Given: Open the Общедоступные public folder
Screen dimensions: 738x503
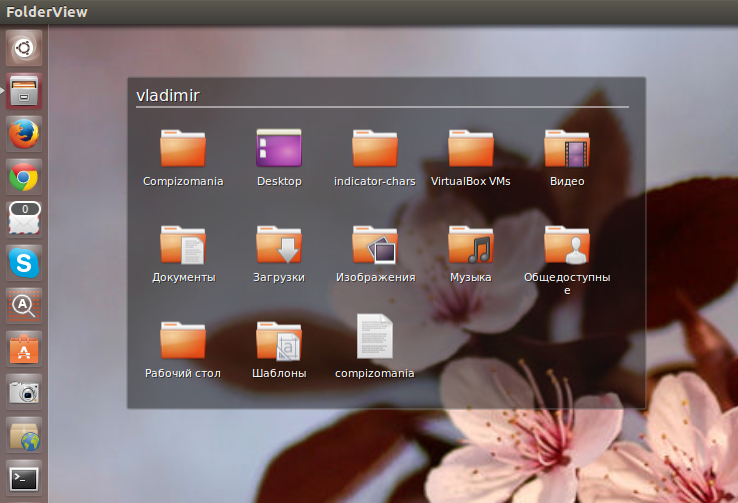Looking at the screenshot, I should 567,245.
